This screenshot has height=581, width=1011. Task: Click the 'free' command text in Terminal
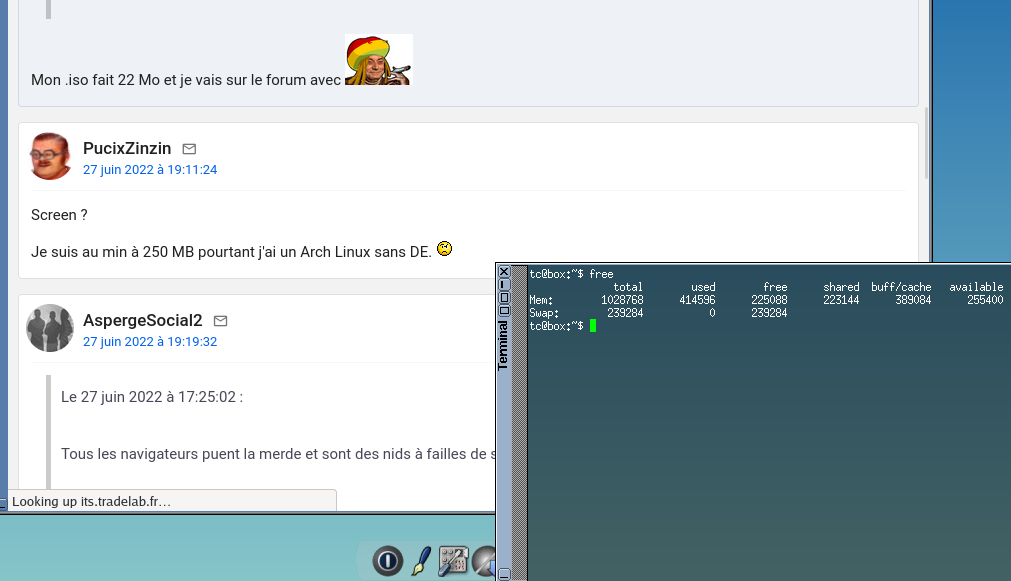[601, 274]
